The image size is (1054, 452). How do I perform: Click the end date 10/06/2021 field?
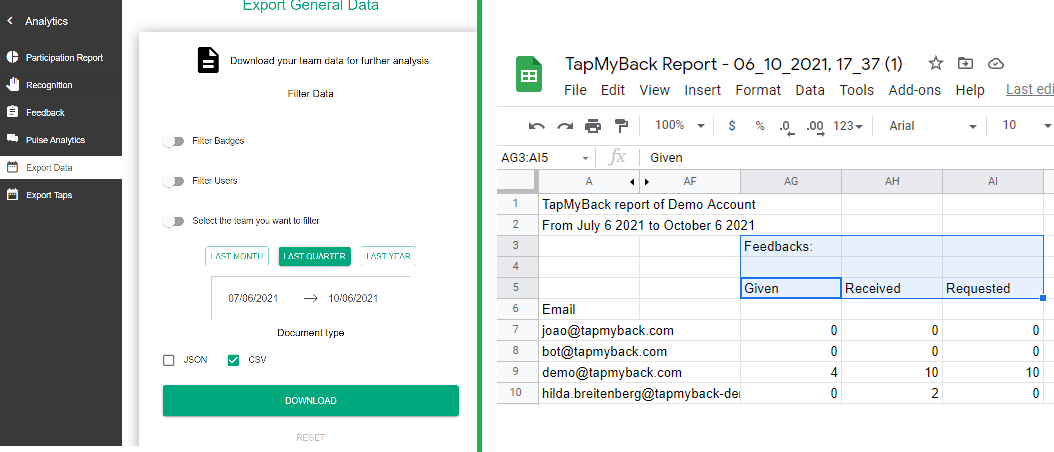[x=353, y=298]
